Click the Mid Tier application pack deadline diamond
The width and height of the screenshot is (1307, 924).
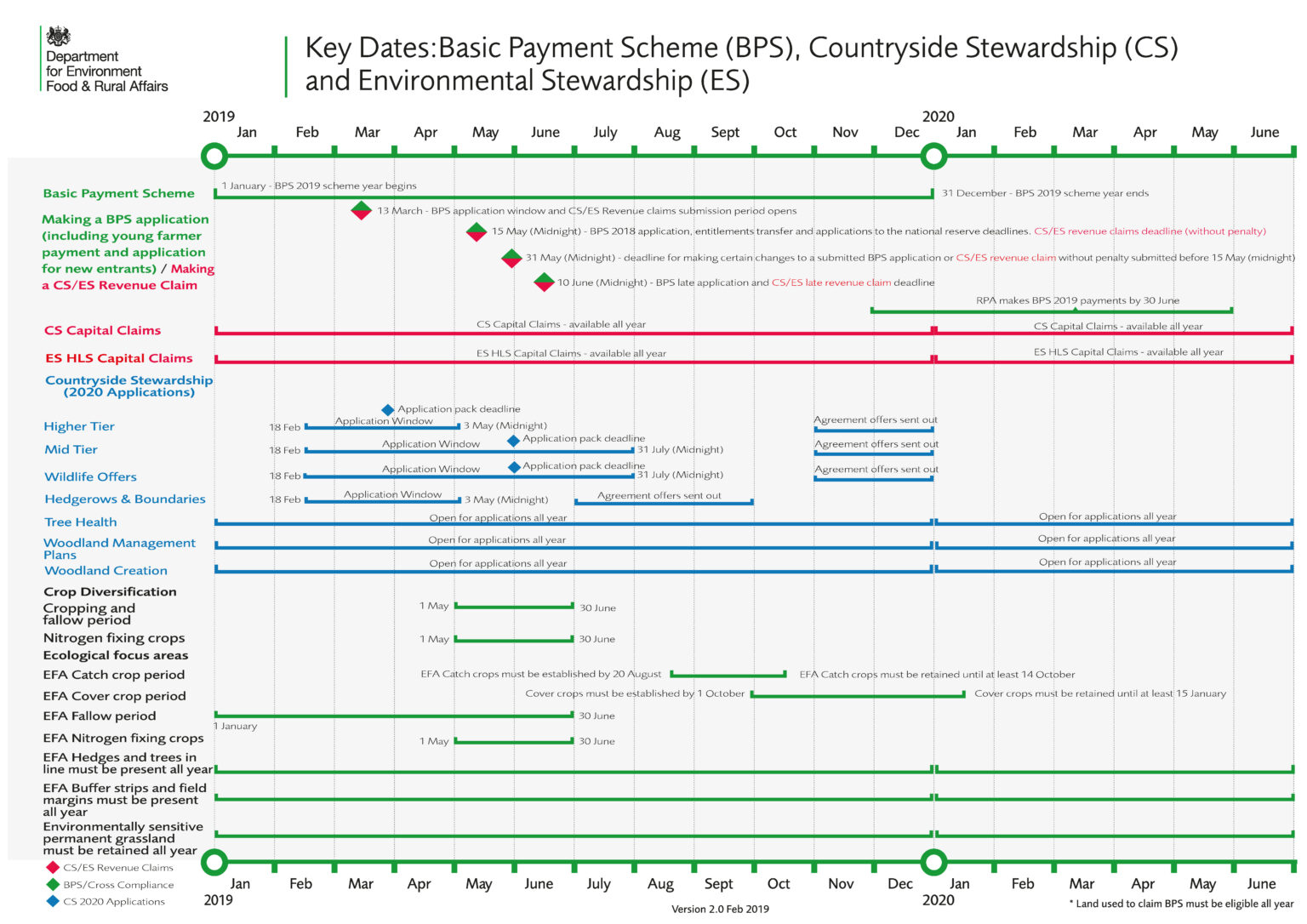pyautogui.click(x=514, y=441)
